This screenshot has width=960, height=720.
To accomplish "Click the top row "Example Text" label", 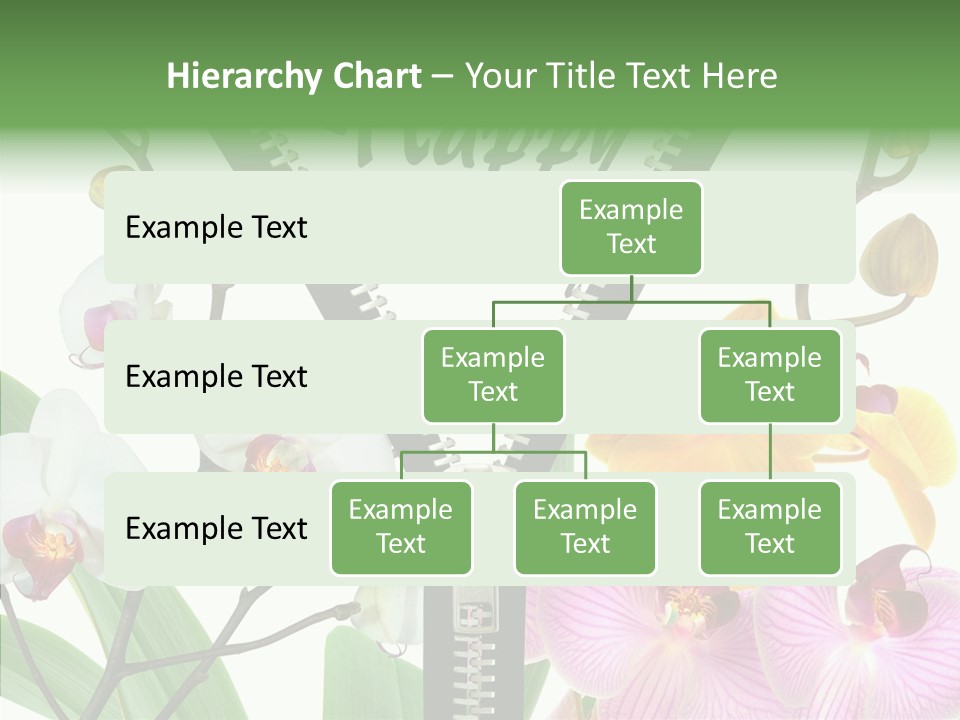I will (216, 228).
